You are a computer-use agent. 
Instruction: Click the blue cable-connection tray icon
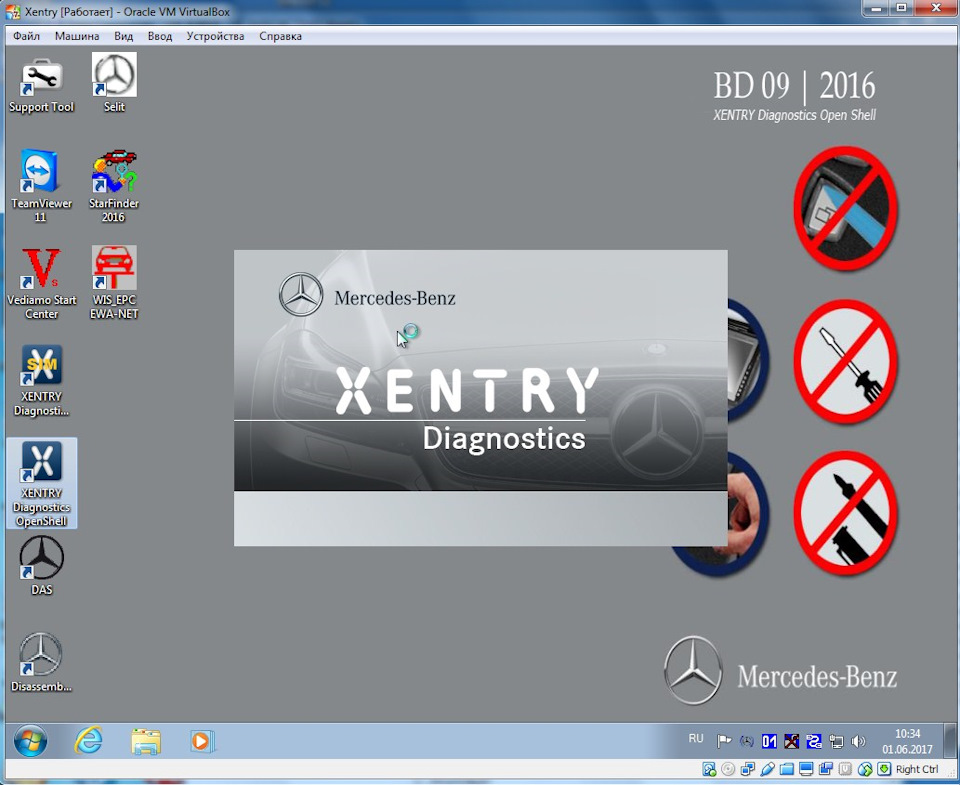pos(814,742)
